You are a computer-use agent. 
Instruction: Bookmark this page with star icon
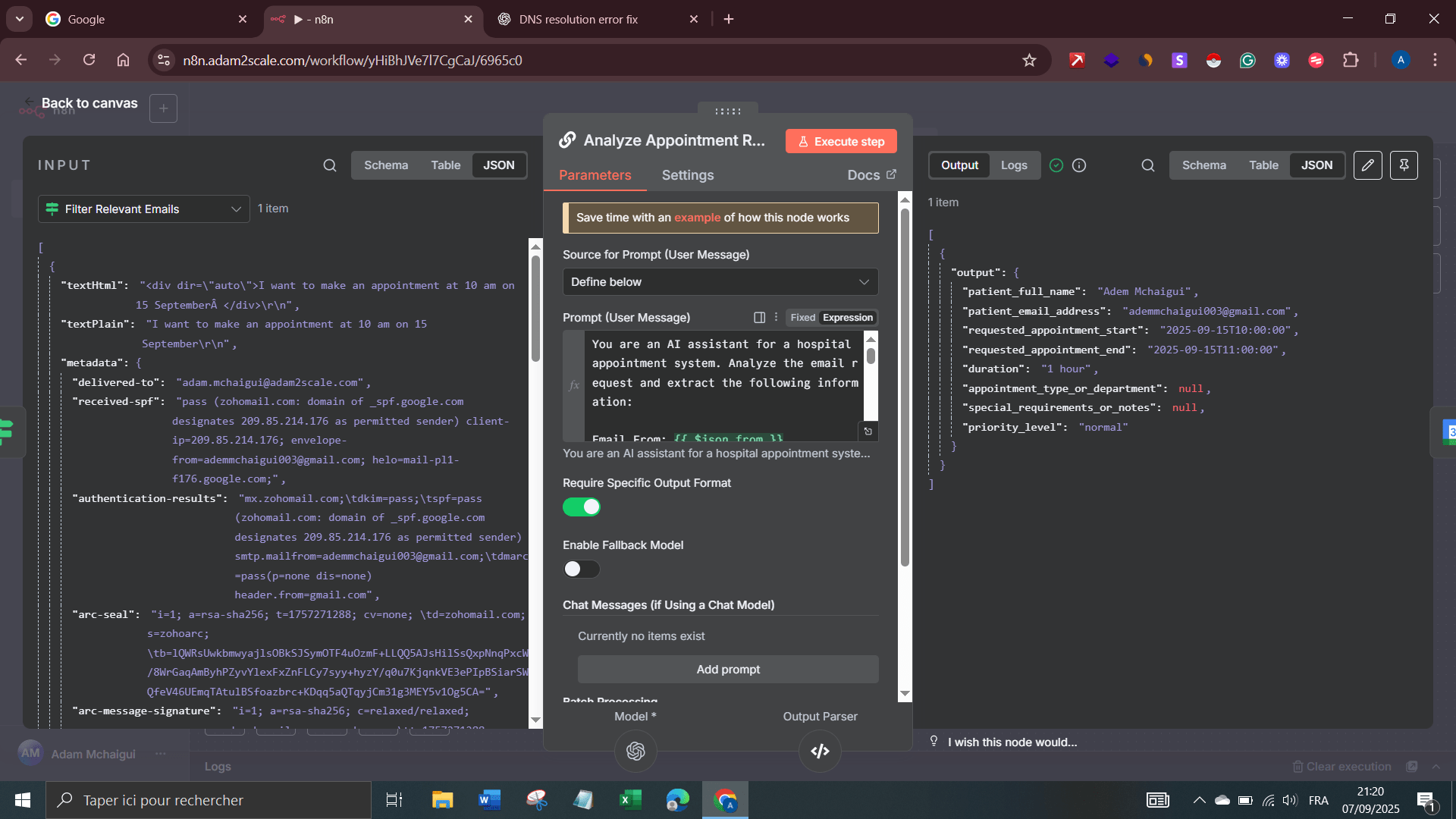tap(1029, 60)
